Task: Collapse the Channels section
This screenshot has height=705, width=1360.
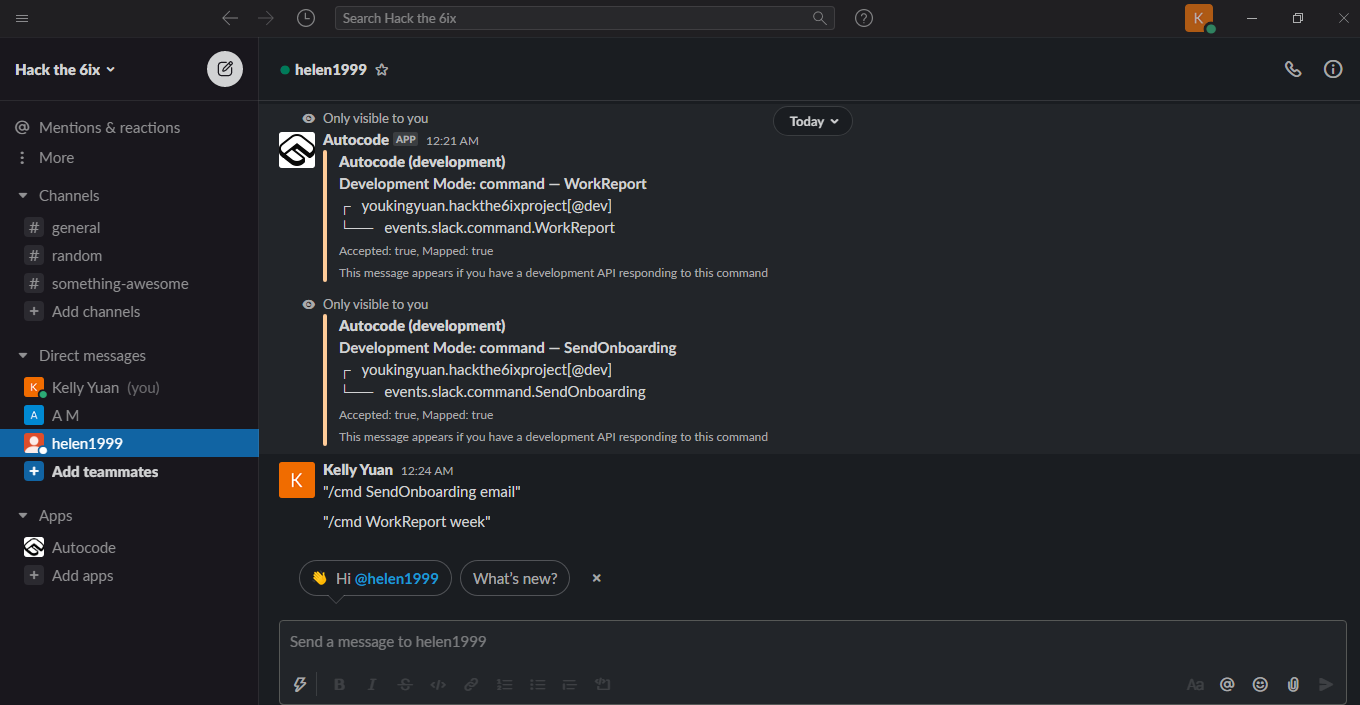Action: tap(23, 196)
